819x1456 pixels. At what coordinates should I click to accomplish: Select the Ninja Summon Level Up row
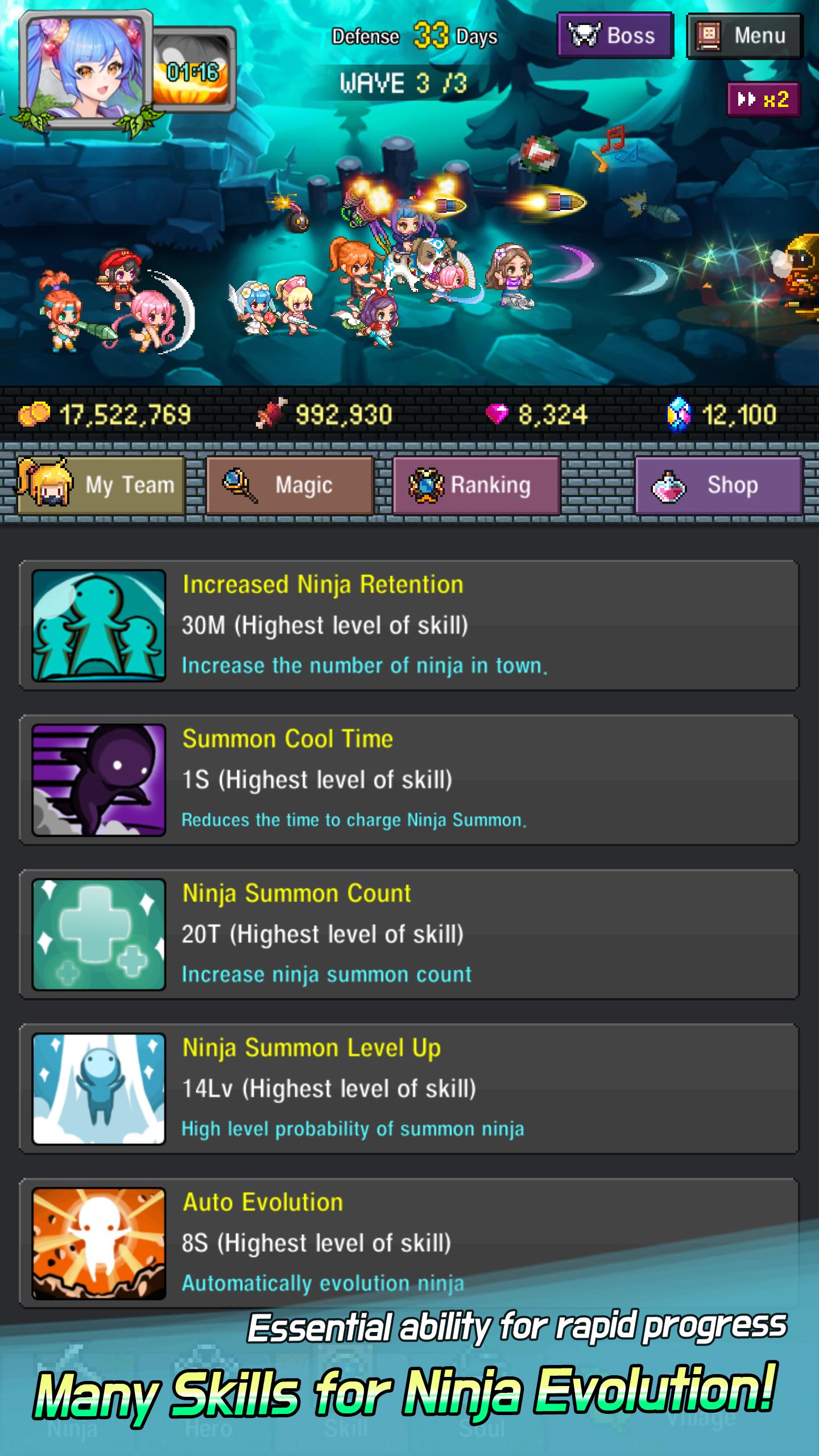[409, 1089]
